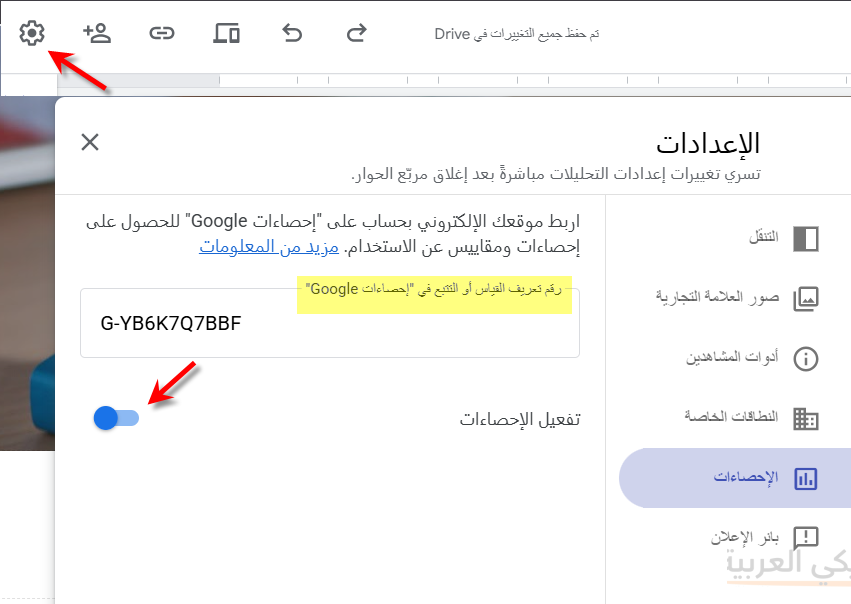Open the settings gear icon
The image size is (851, 604).
(32, 34)
